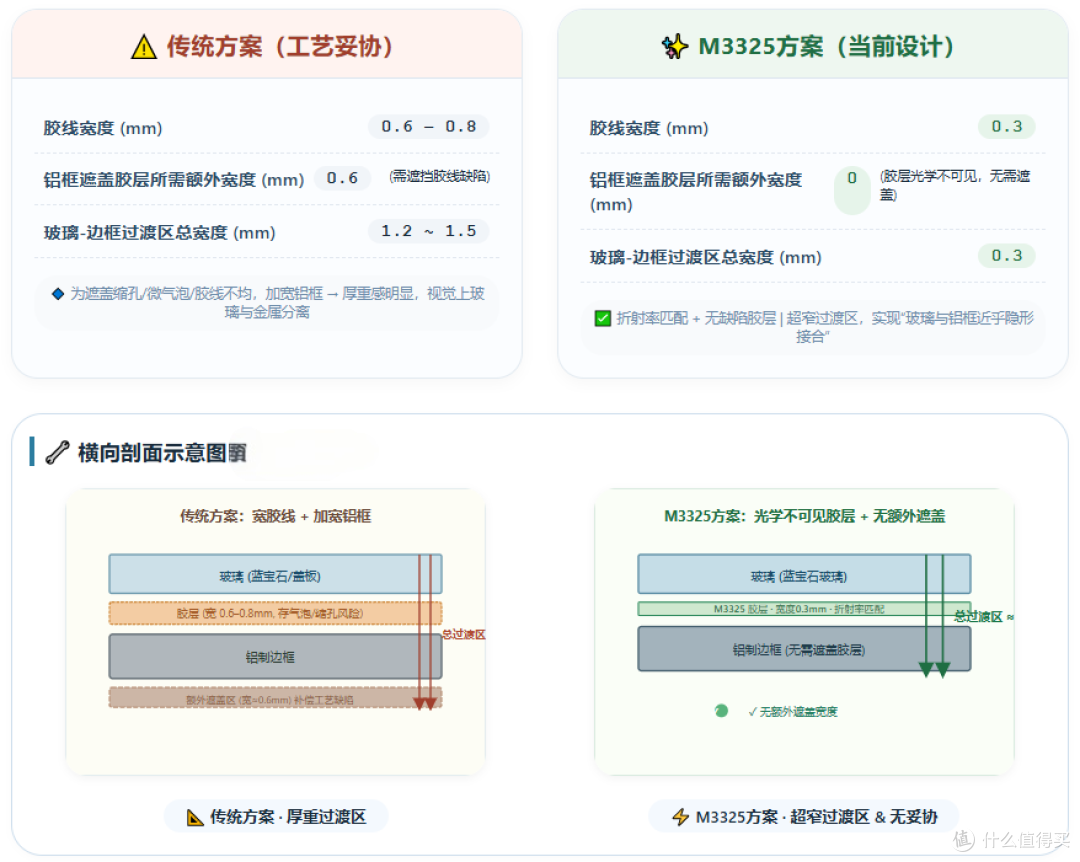Click the 玻璃 (蓝宝石玻璃) block
Screen dimensions: 1080x862
pos(804,574)
